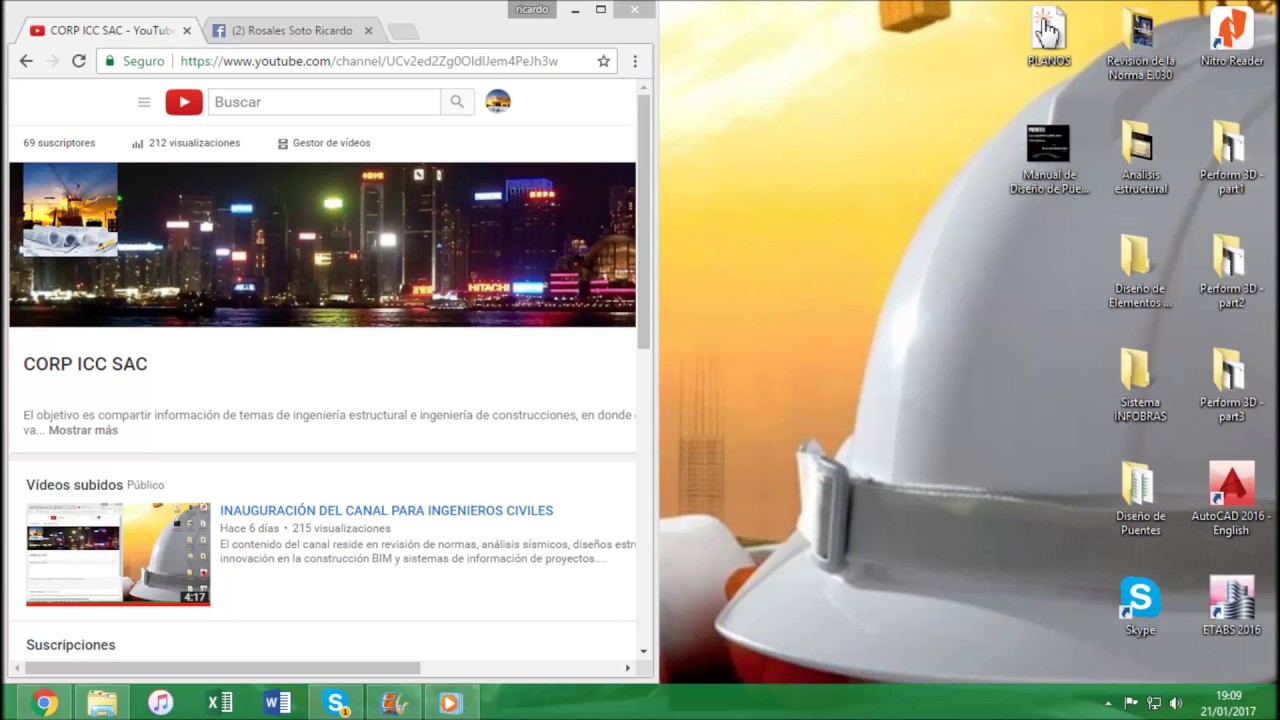Open media player taskbar icon

451,703
